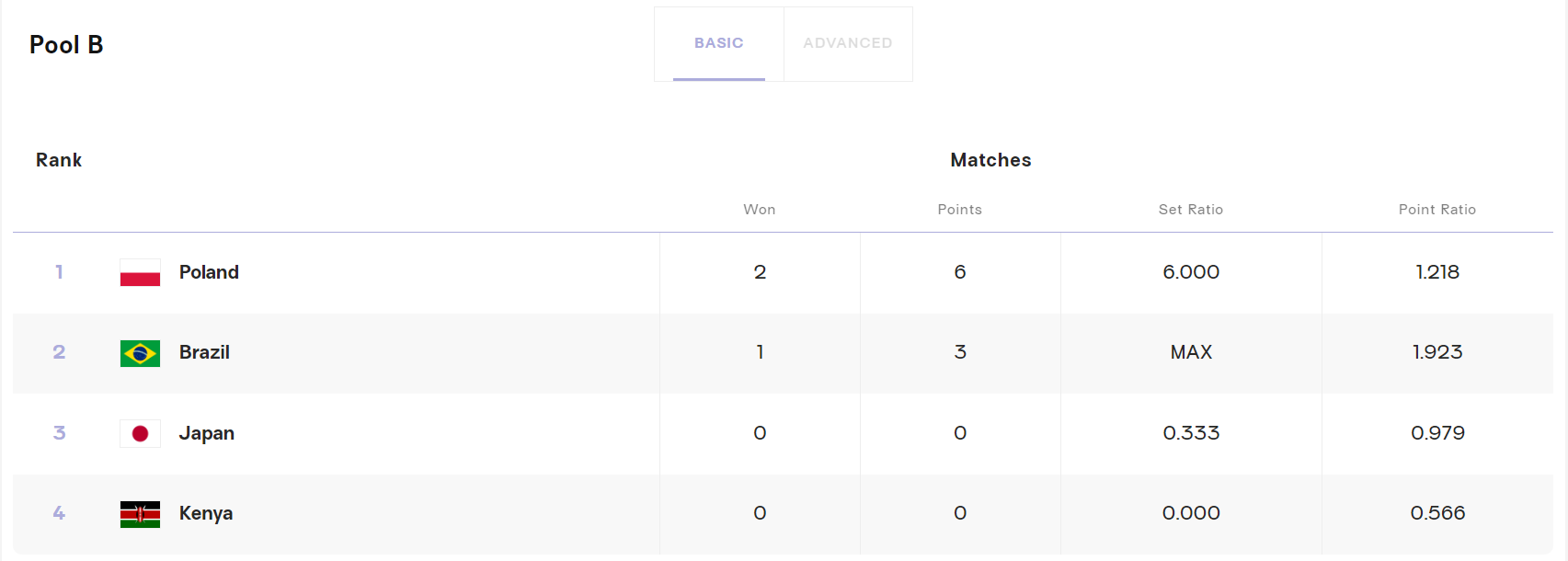Open the Poland team link
The height and width of the screenshot is (561, 1568).
(209, 272)
